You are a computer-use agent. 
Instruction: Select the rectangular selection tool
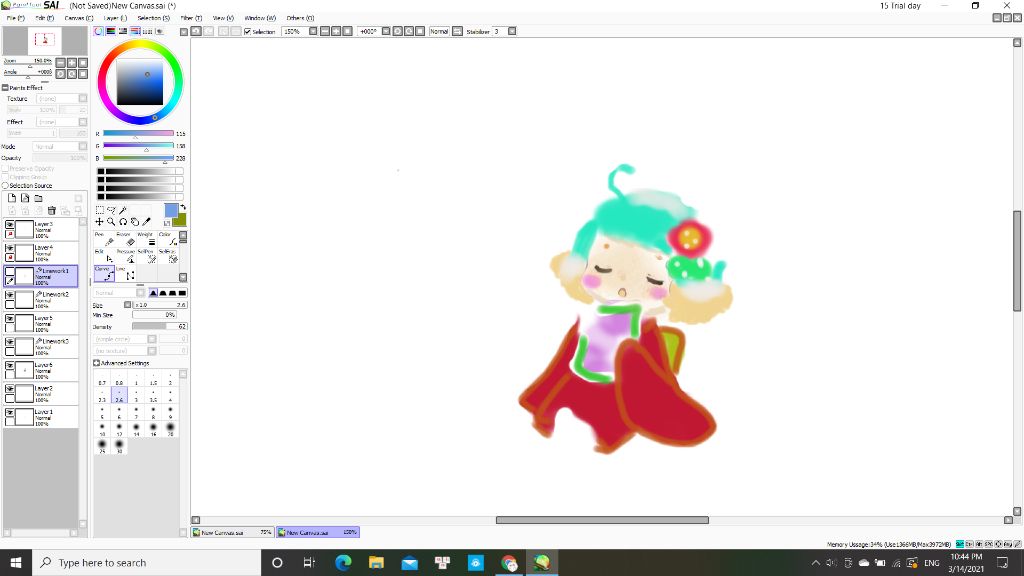[100, 210]
